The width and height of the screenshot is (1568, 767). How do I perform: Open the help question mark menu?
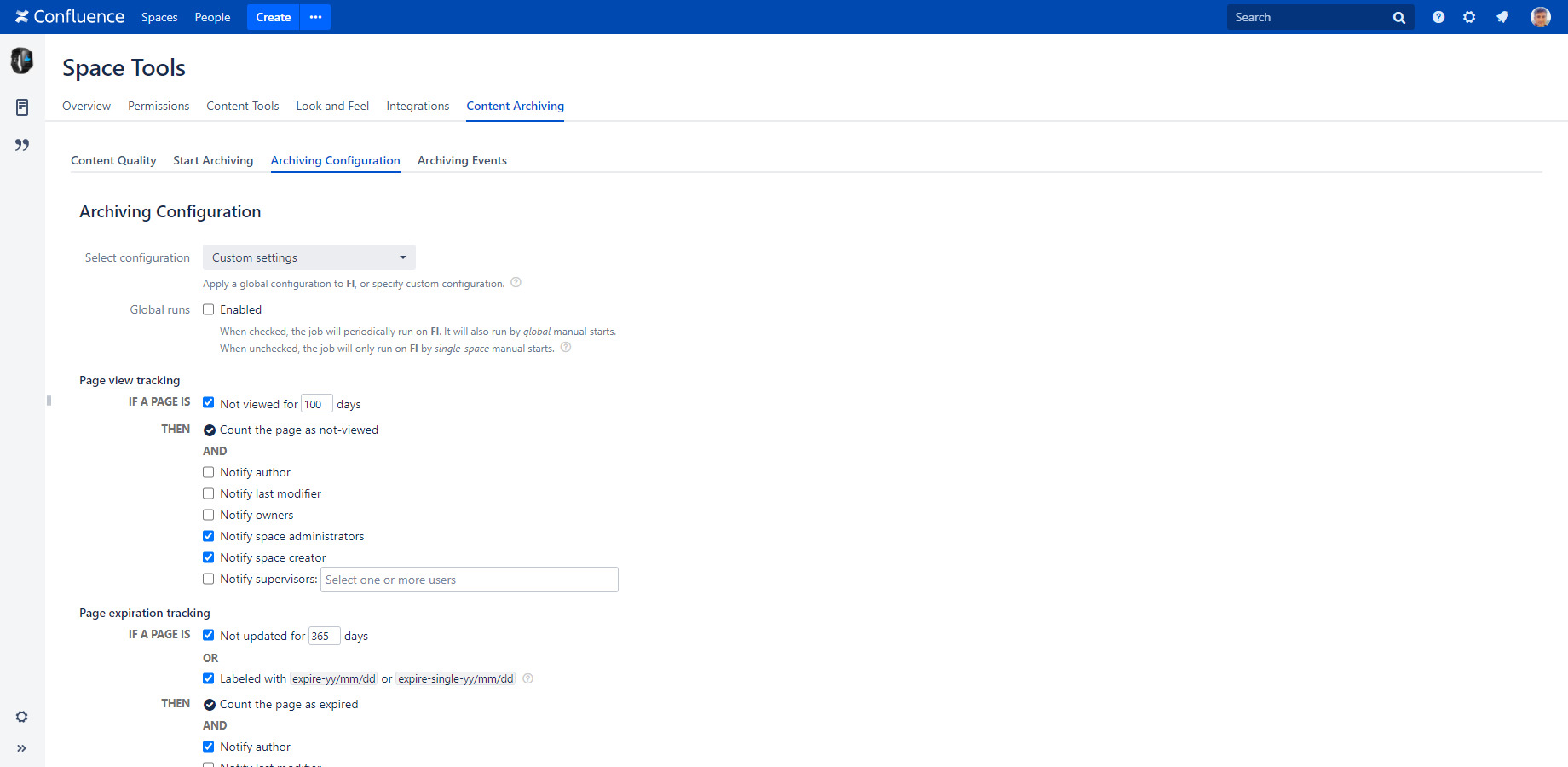click(1438, 17)
